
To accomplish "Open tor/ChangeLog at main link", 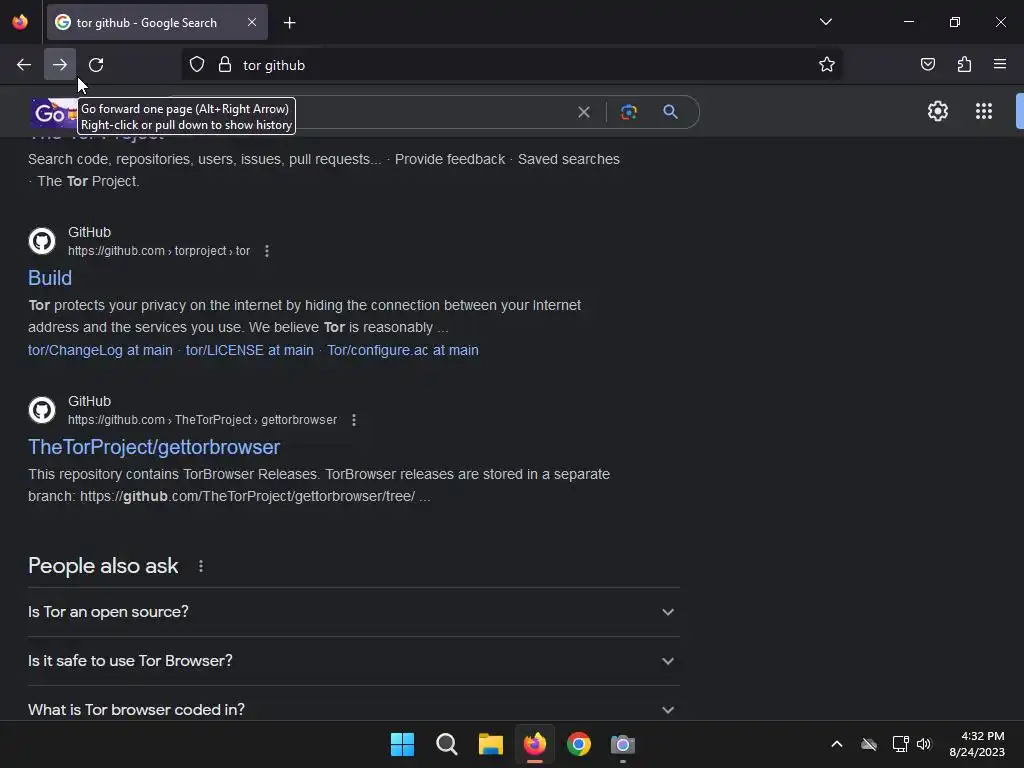I will tap(100, 350).
